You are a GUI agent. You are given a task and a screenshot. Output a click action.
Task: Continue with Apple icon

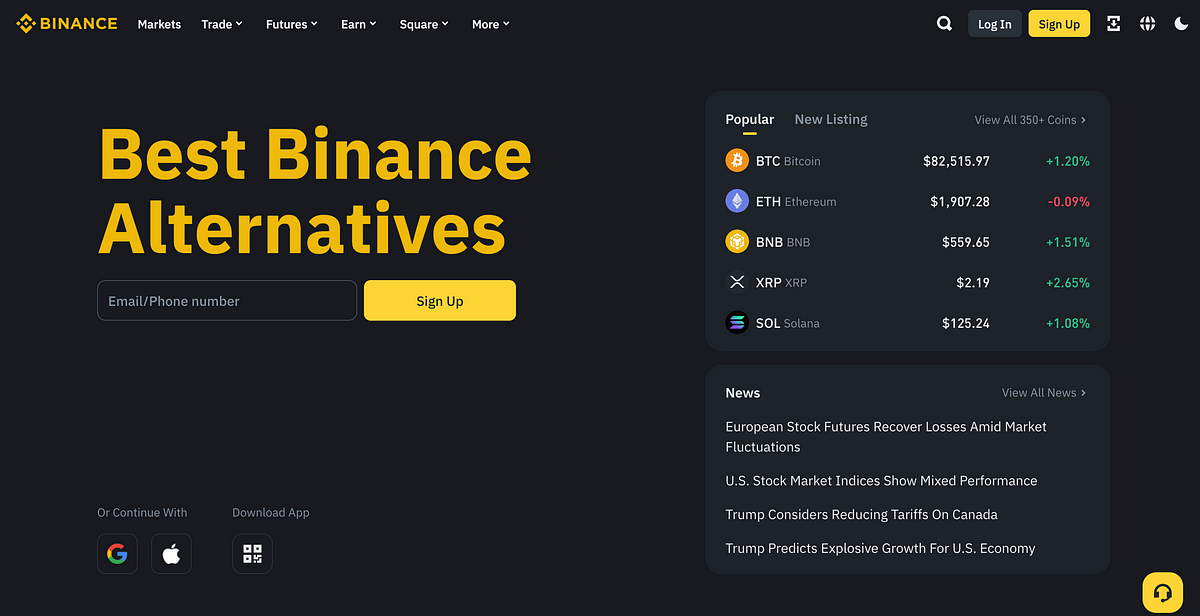[171, 554]
